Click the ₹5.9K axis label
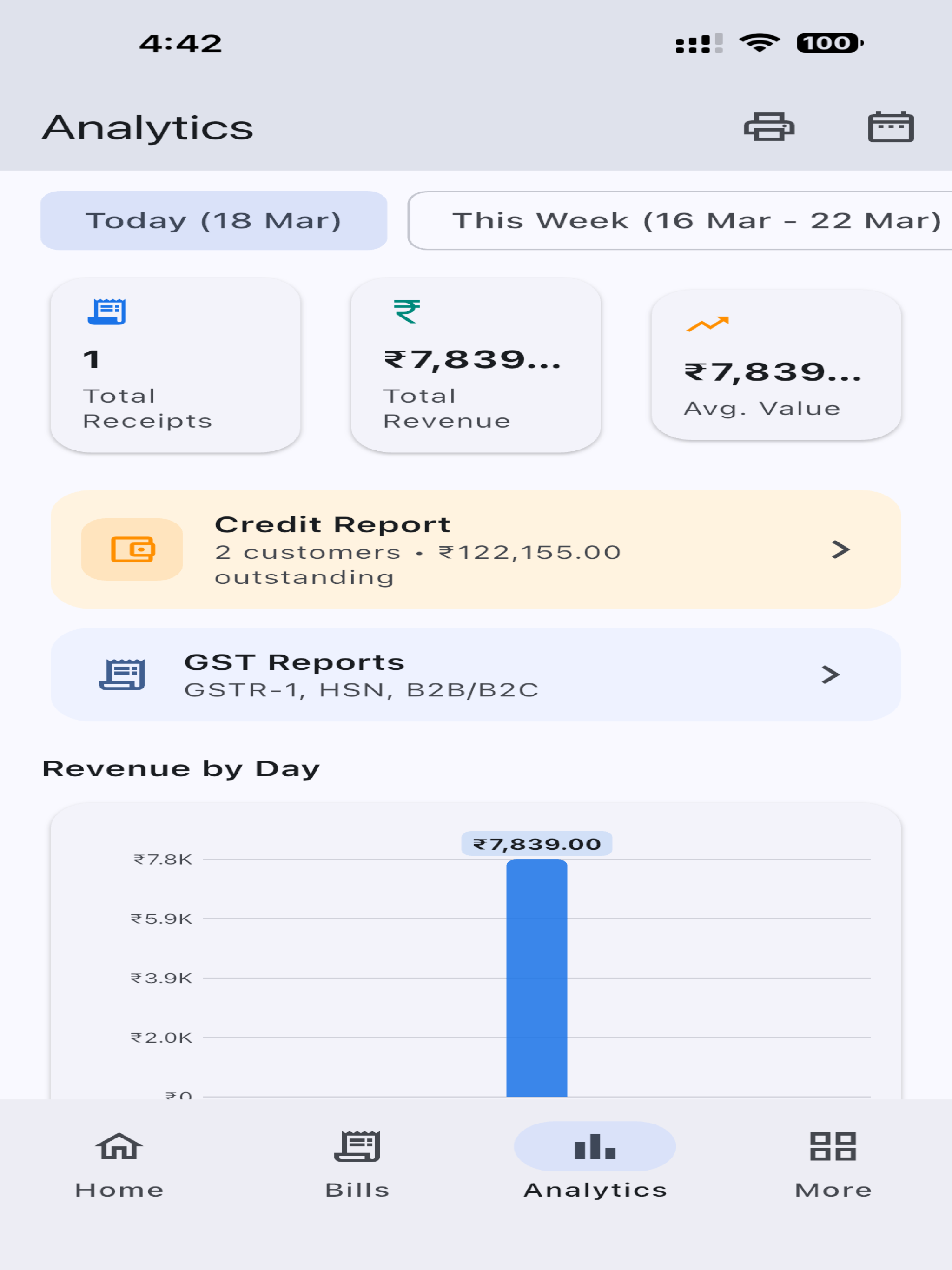The width and height of the screenshot is (952, 1270). (x=161, y=919)
